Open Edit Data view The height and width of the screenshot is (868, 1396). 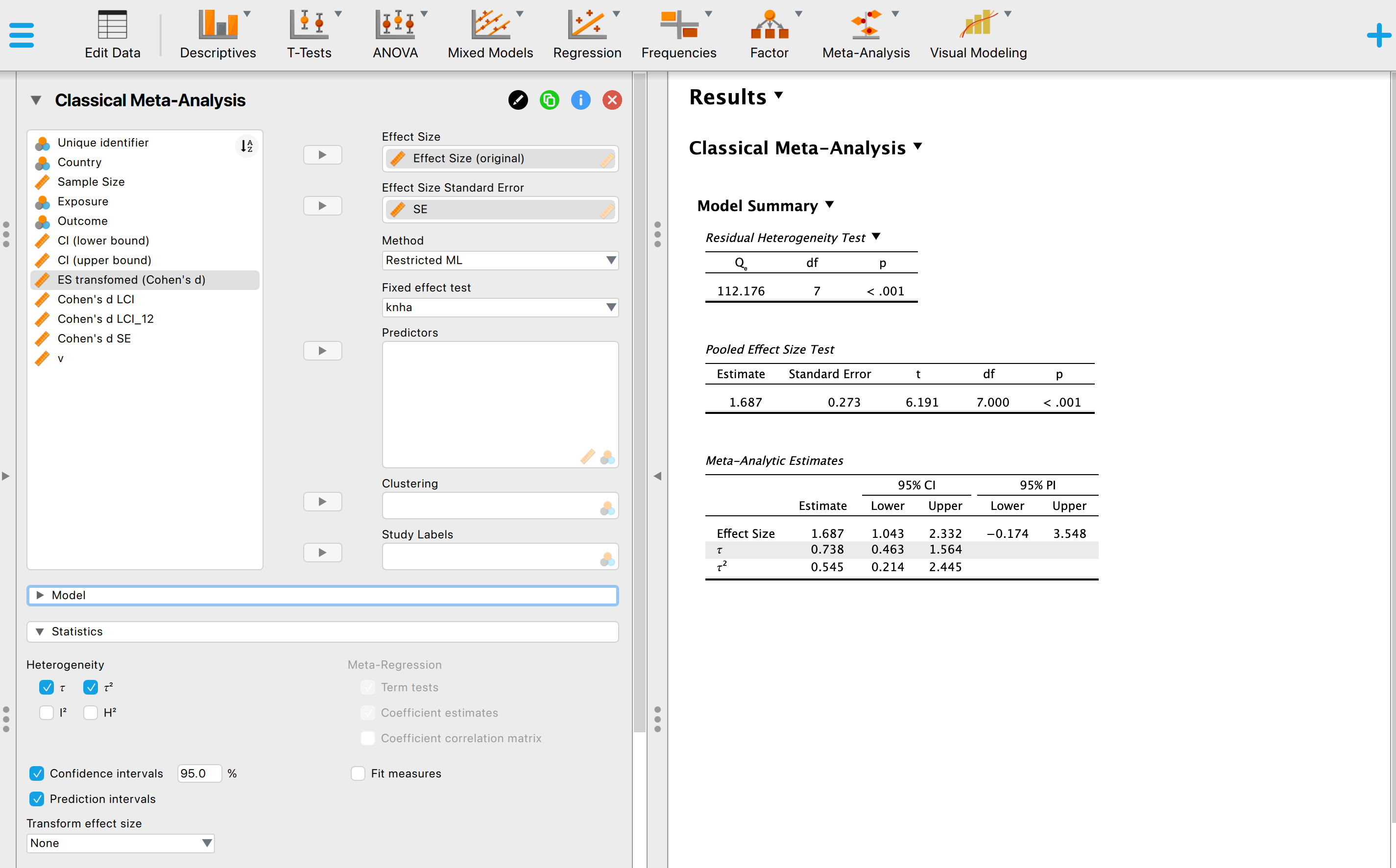[113, 35]
